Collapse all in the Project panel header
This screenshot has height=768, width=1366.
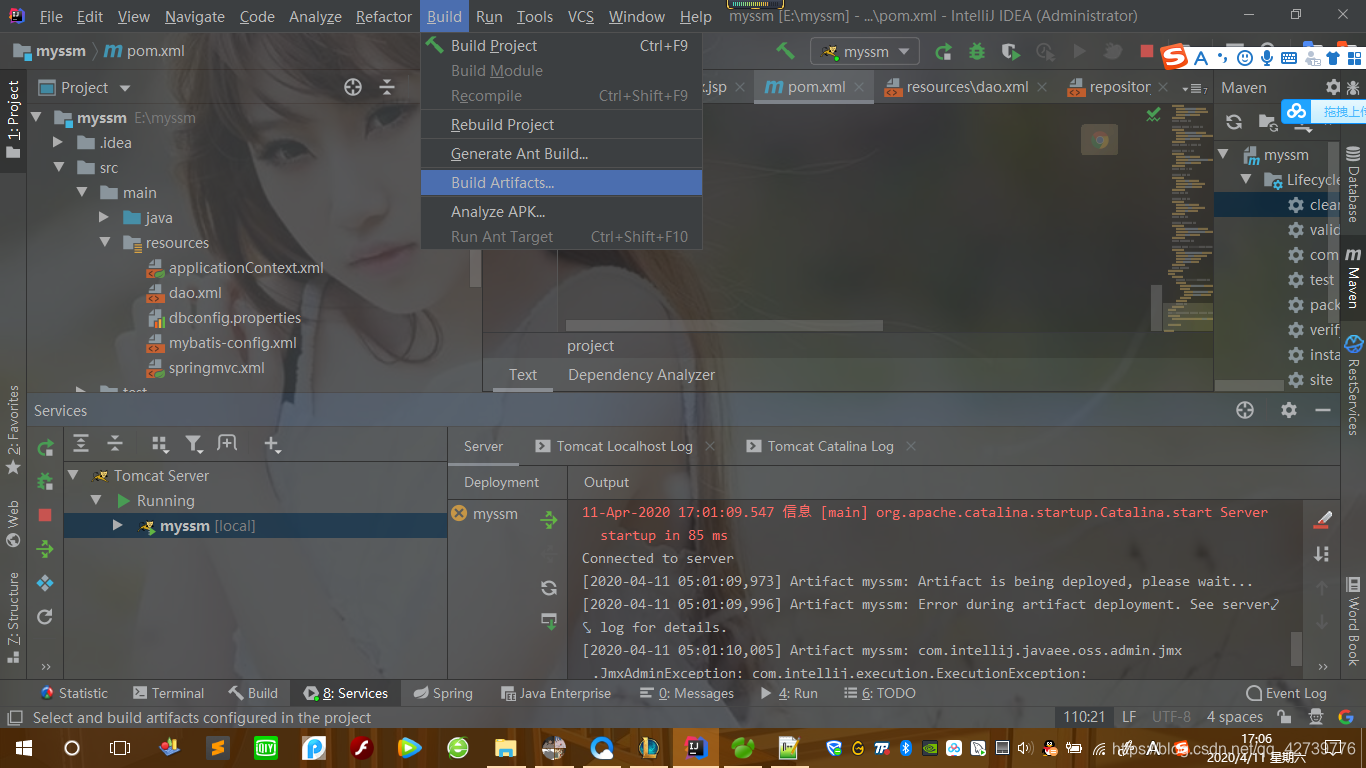tap(387, 88)
